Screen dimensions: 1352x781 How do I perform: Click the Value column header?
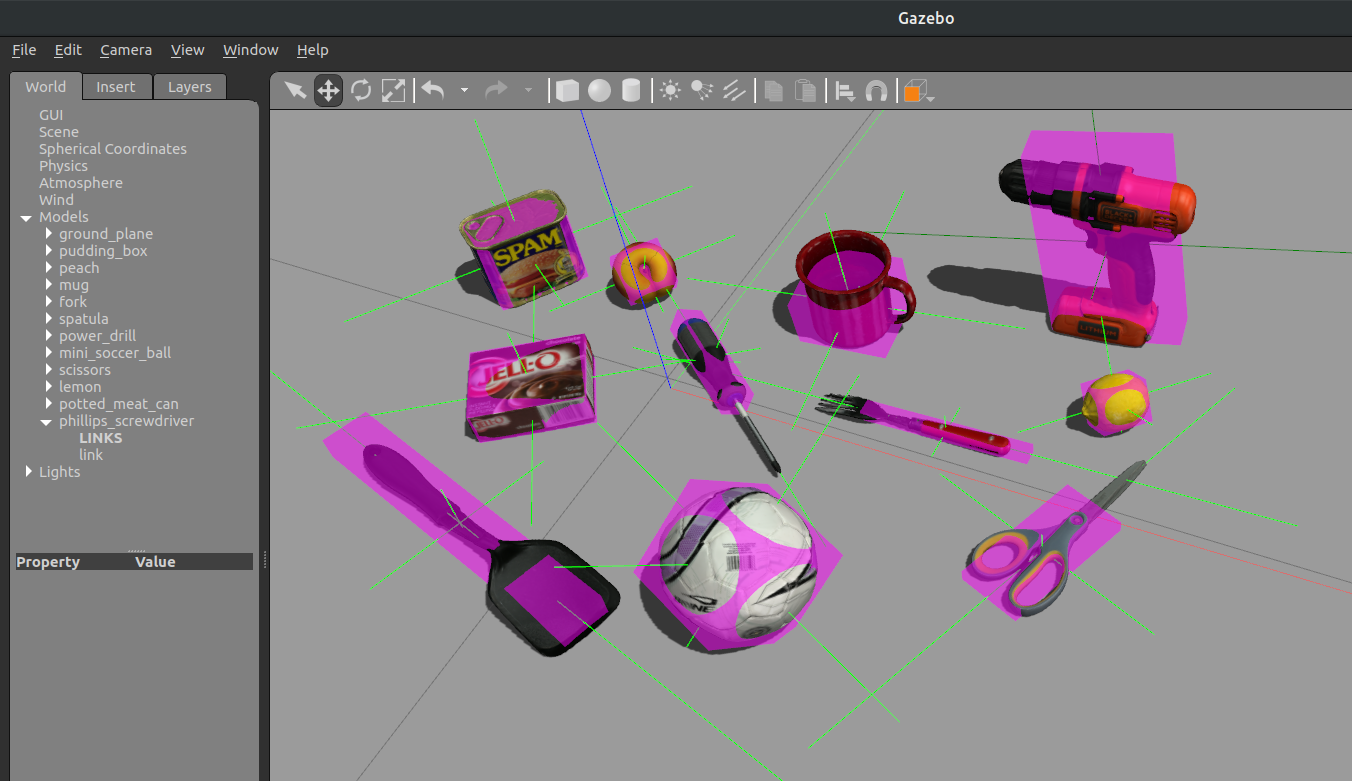coord(155,562)
